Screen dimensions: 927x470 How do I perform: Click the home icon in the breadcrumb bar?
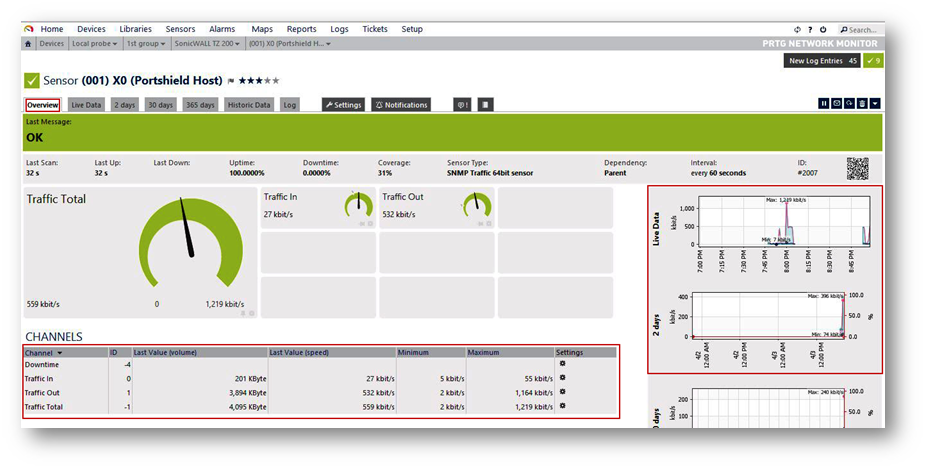[28, 44]
